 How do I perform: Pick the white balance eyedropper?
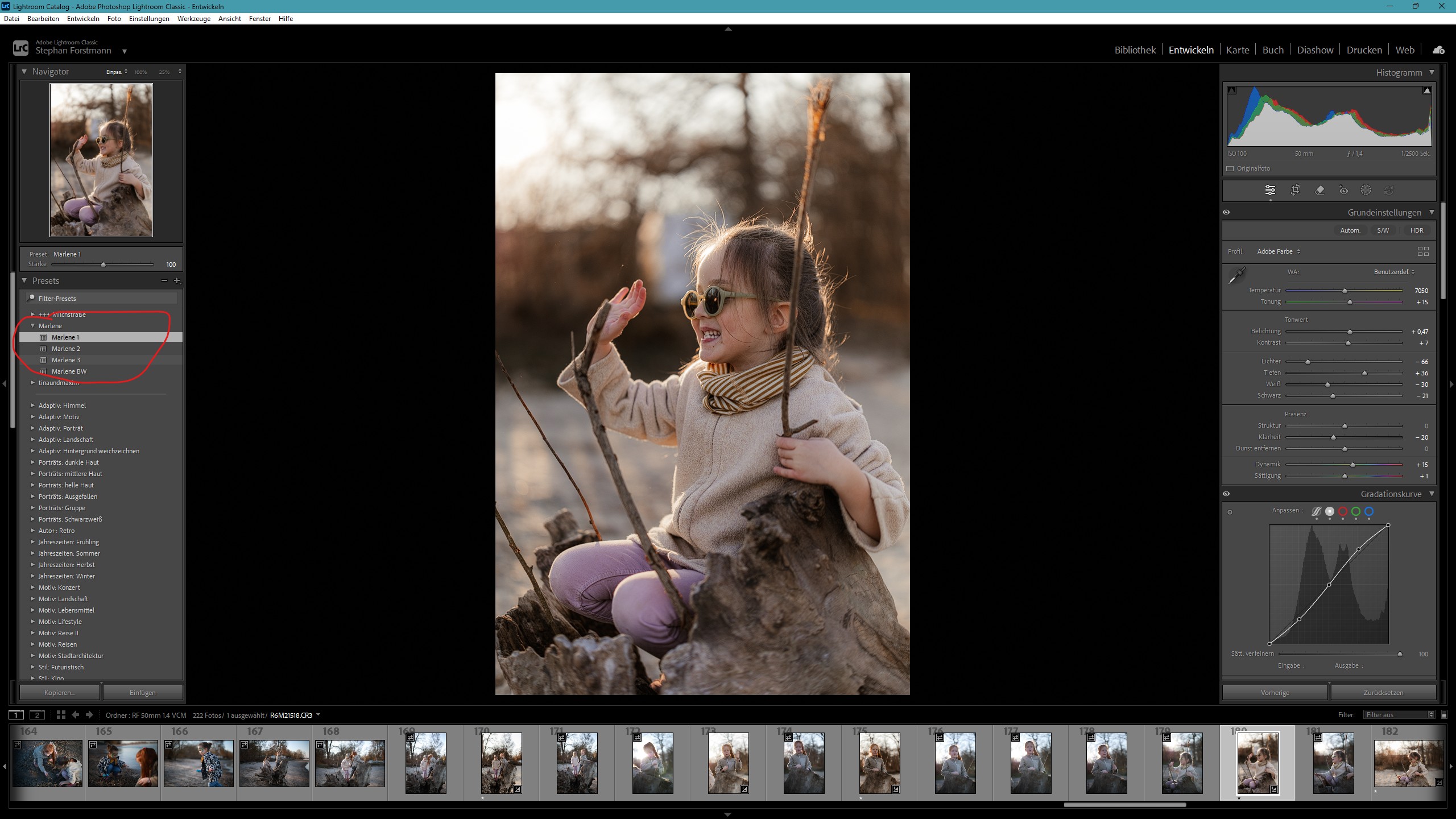click(x=1236, y=275)
